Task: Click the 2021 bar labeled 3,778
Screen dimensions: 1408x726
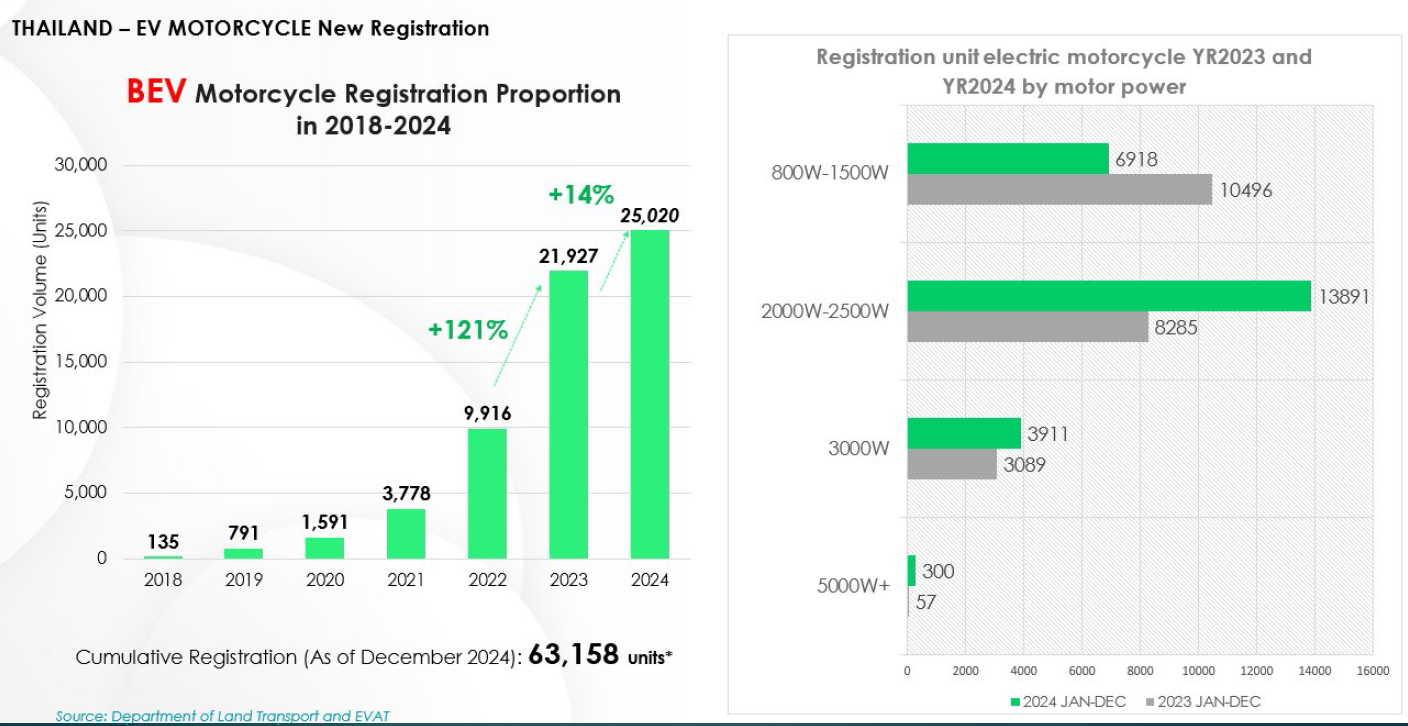Action: [x=406, y=534]
